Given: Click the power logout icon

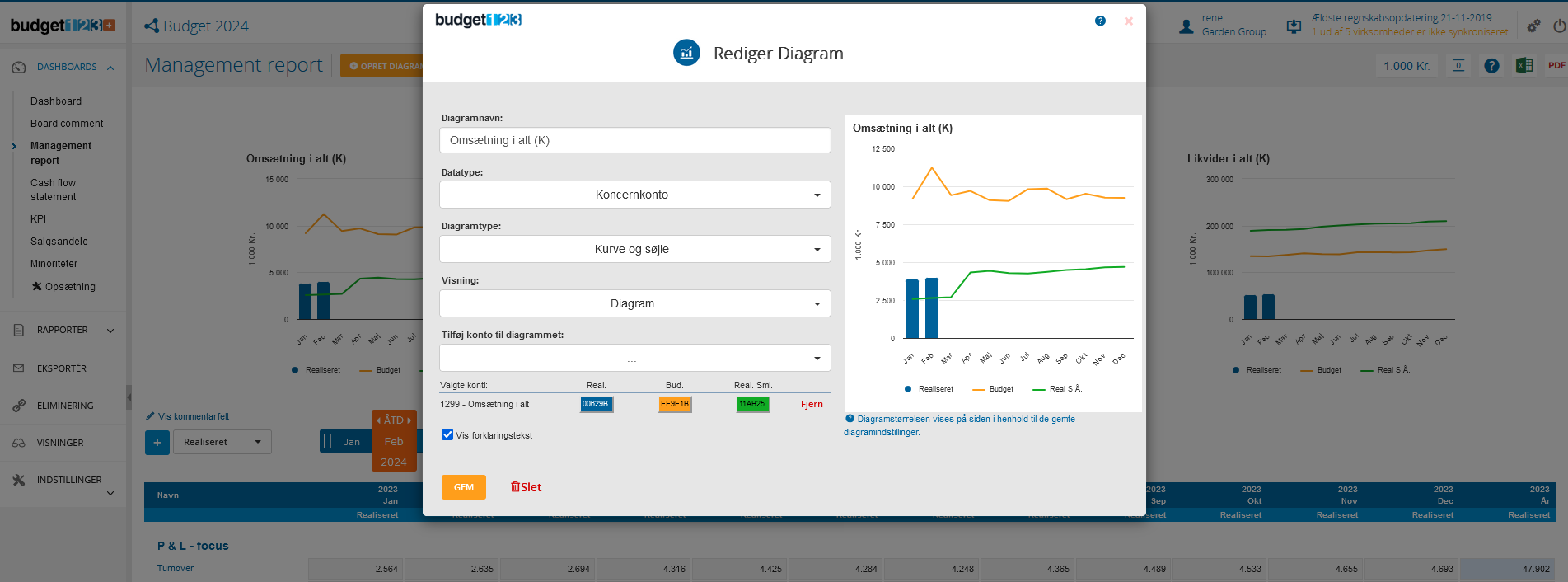Looking at the screenshot, I should [1559, 26].
